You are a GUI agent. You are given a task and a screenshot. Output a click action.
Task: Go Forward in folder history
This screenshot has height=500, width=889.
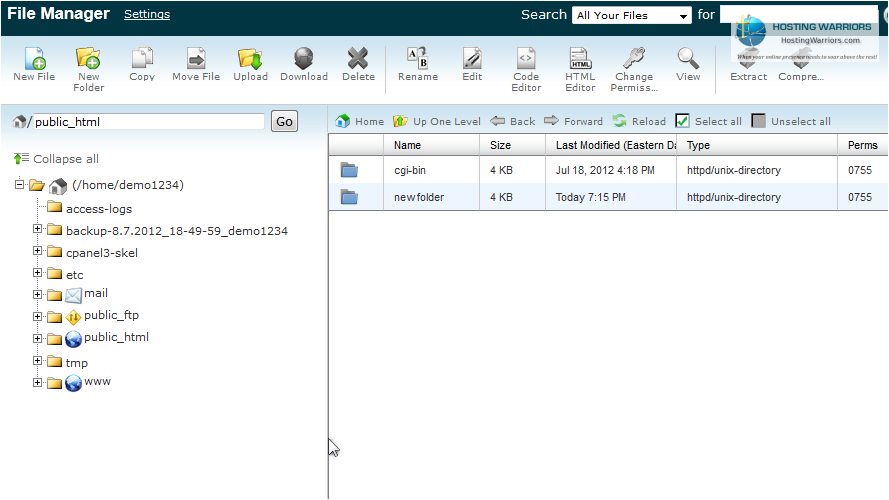pyautogui.click(x=573, y=121)
